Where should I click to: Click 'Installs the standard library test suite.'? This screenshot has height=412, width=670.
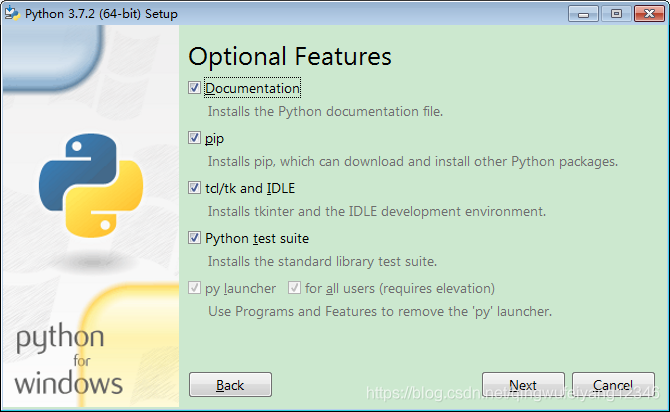tap(322, 262)
